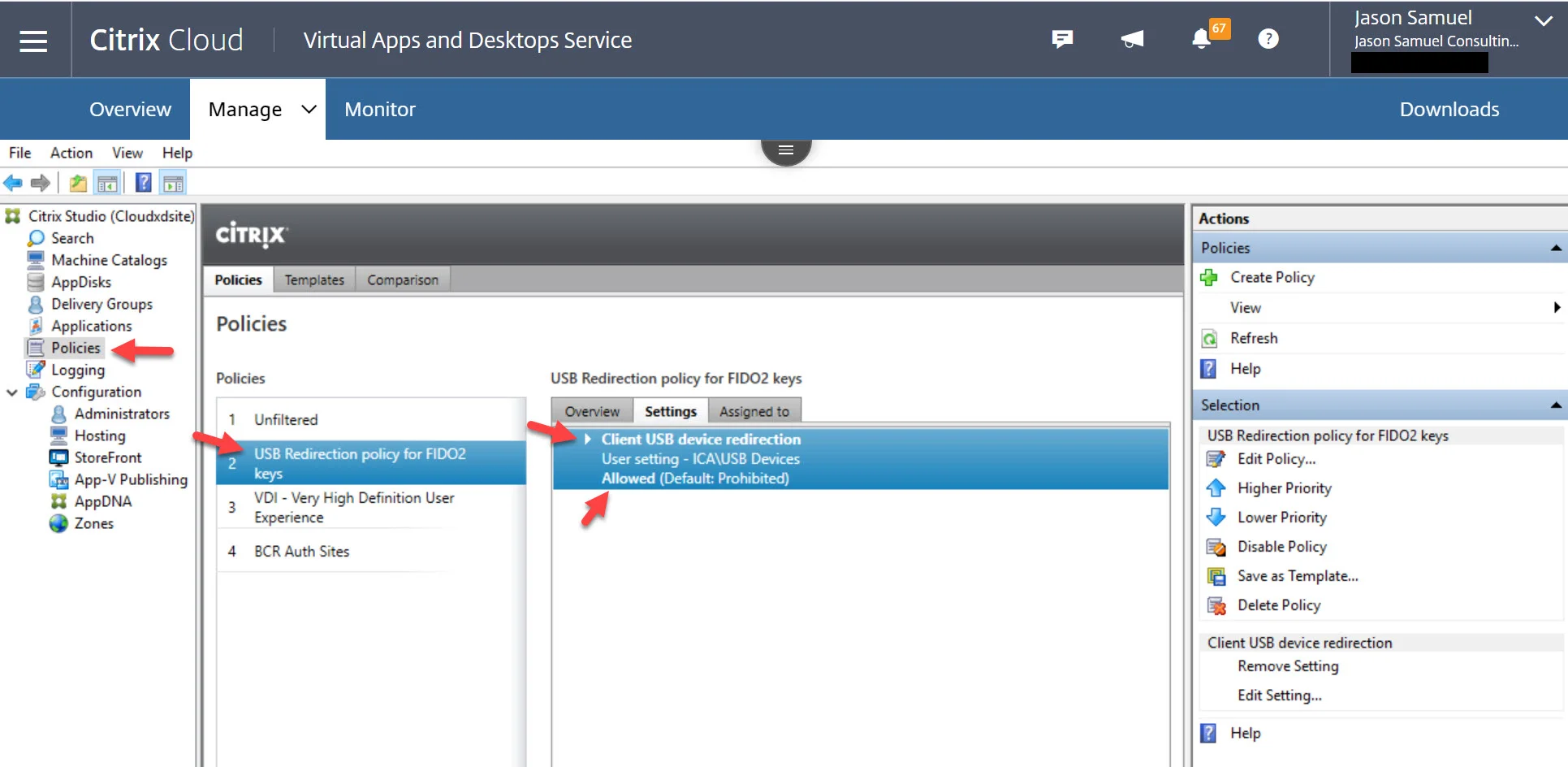
Task: Open the View menu
Action: pos(127,153)
